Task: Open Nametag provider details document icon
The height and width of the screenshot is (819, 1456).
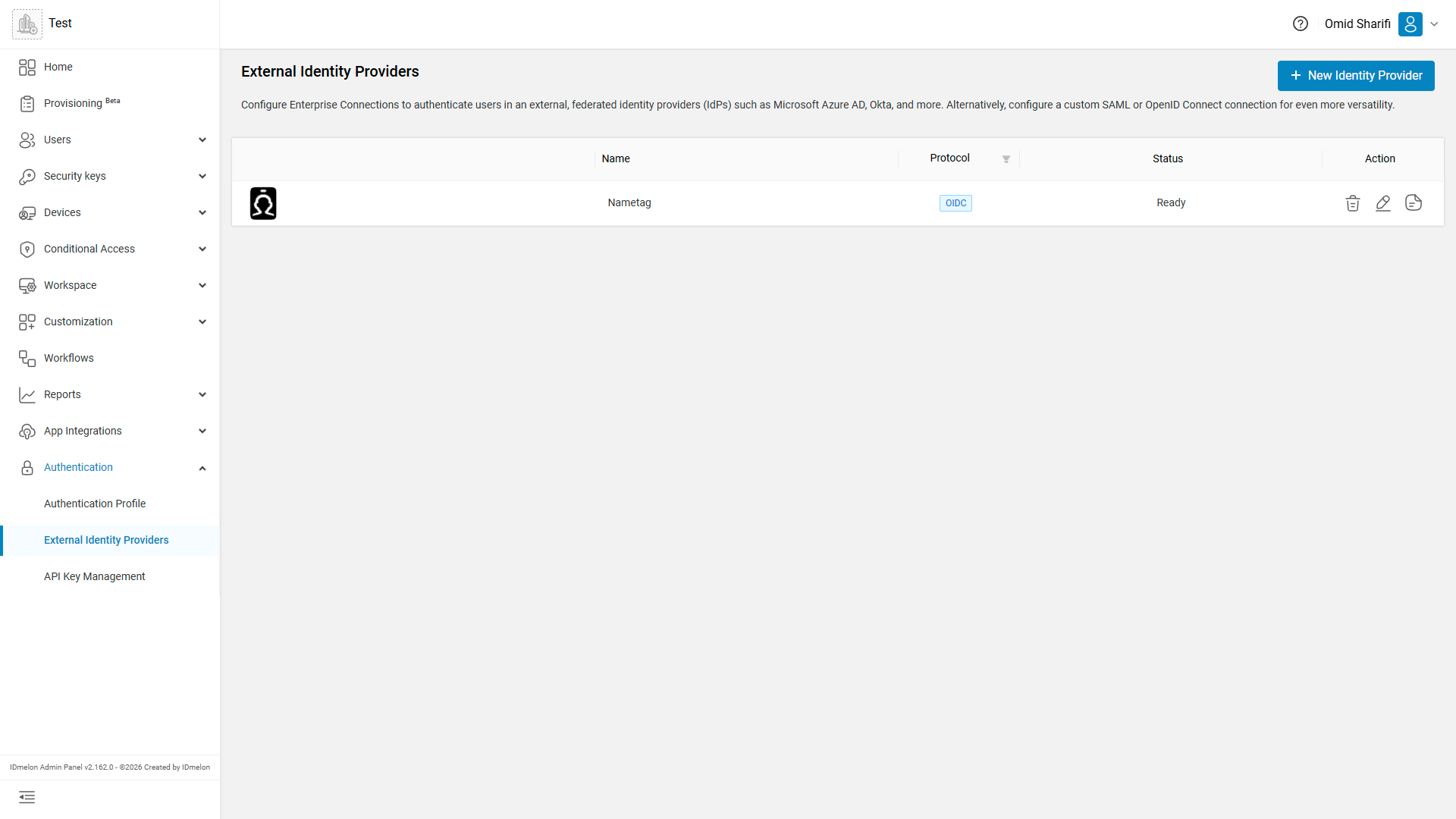Action: point(1414,202)
